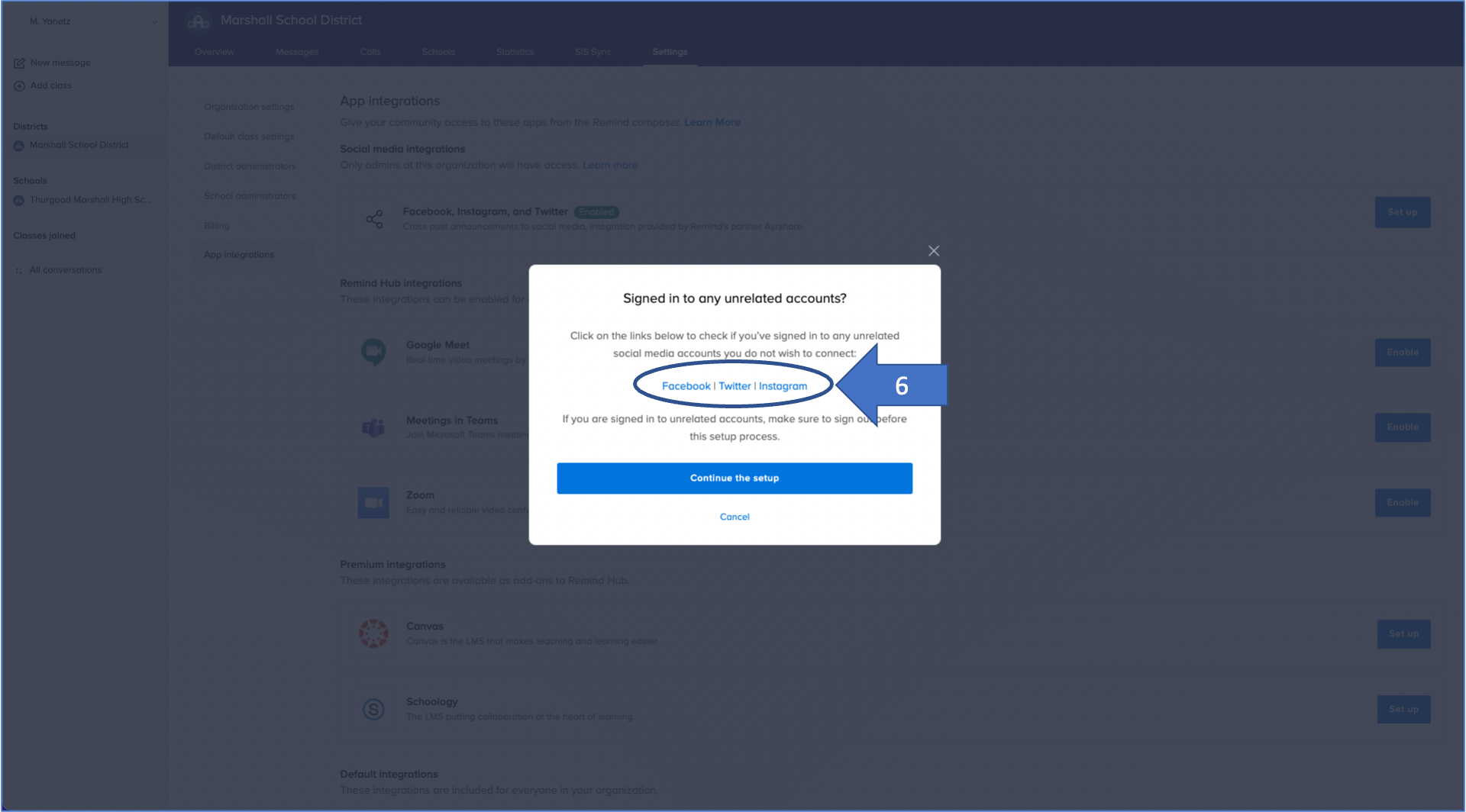Switch to the Settings tab
This screenshot has height=812, width=1466.
[x=670, y=52]
